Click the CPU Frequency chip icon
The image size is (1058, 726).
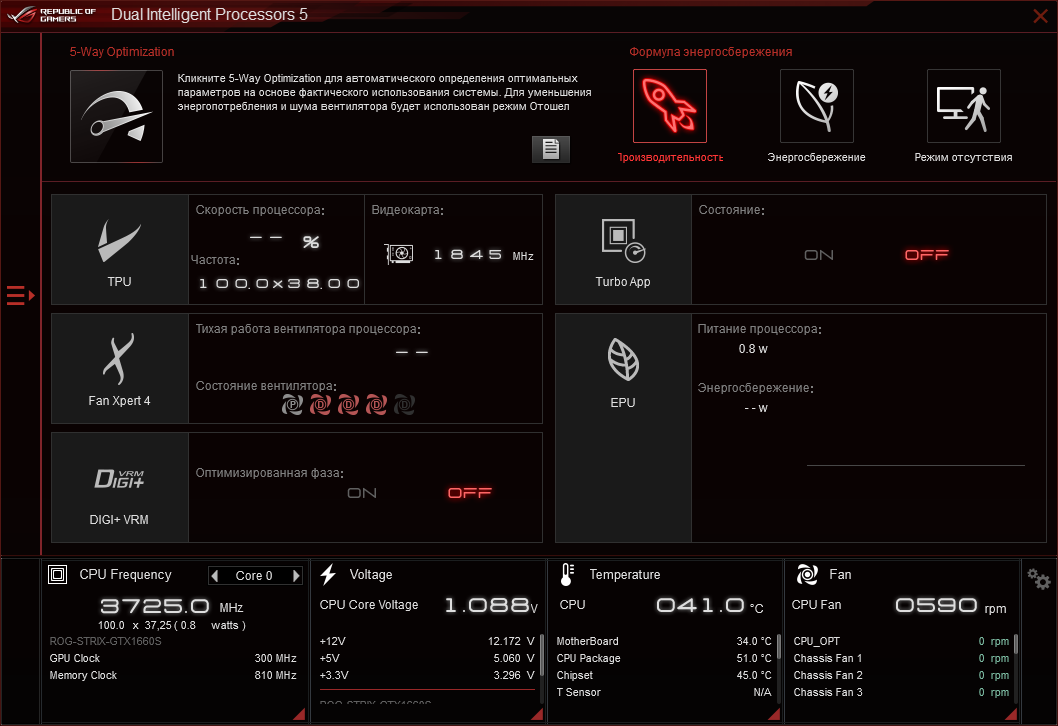click(x=57, y=575)
